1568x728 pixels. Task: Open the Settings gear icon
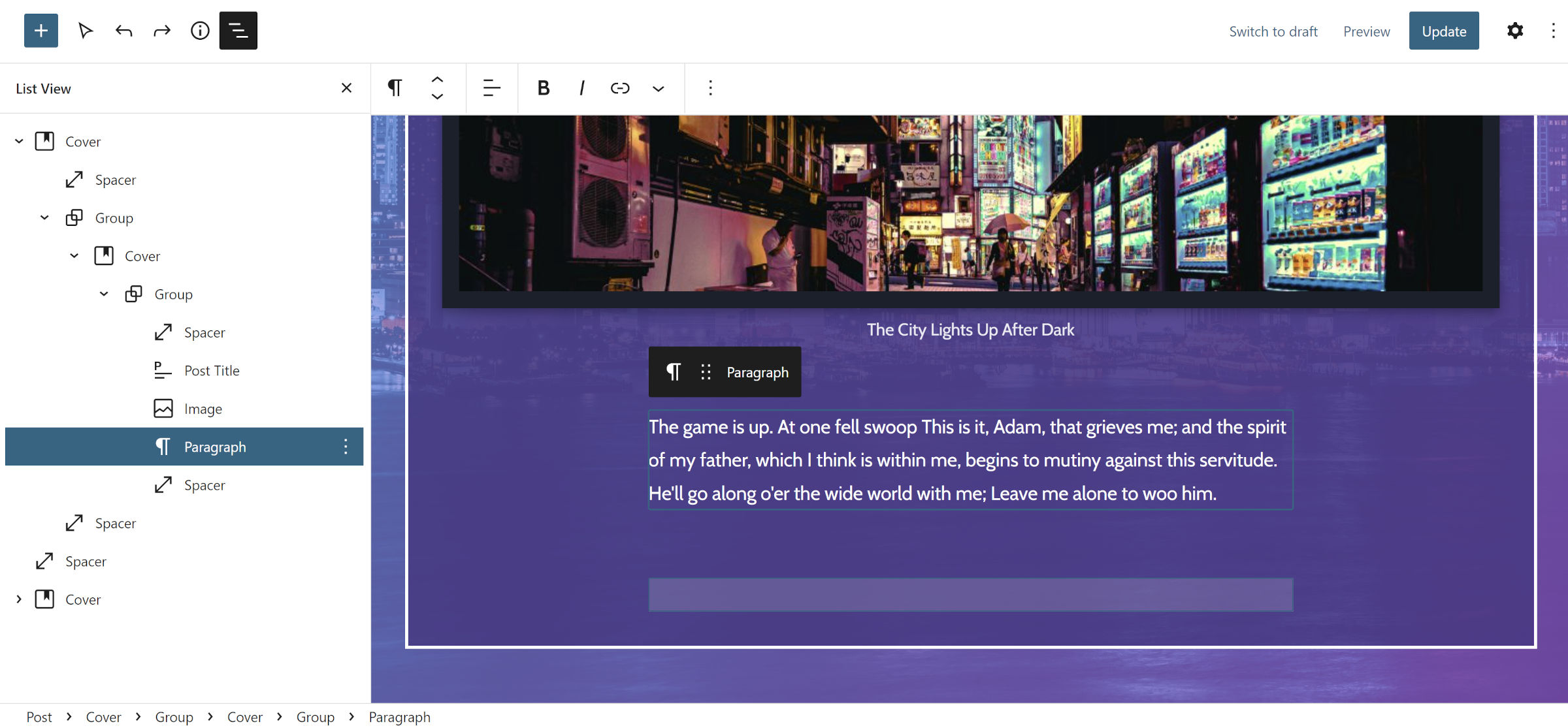(1515, 31)
